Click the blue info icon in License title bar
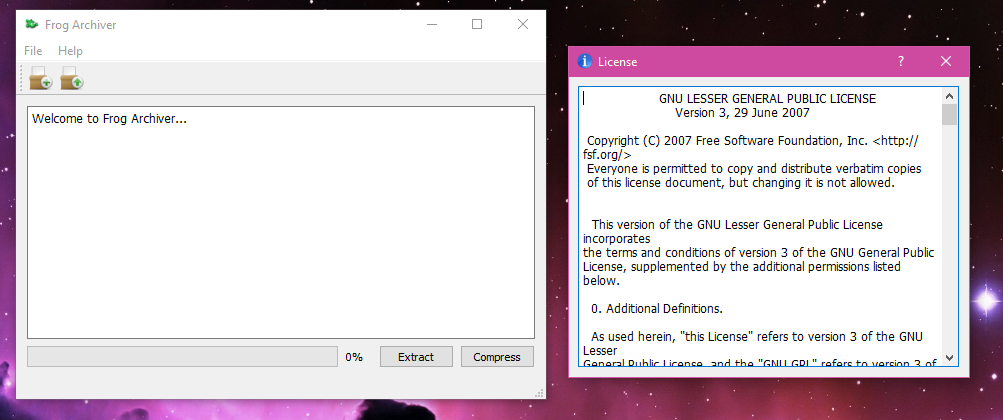Image resolution: width=1003 pixels, height=420 pixels. 585,61
